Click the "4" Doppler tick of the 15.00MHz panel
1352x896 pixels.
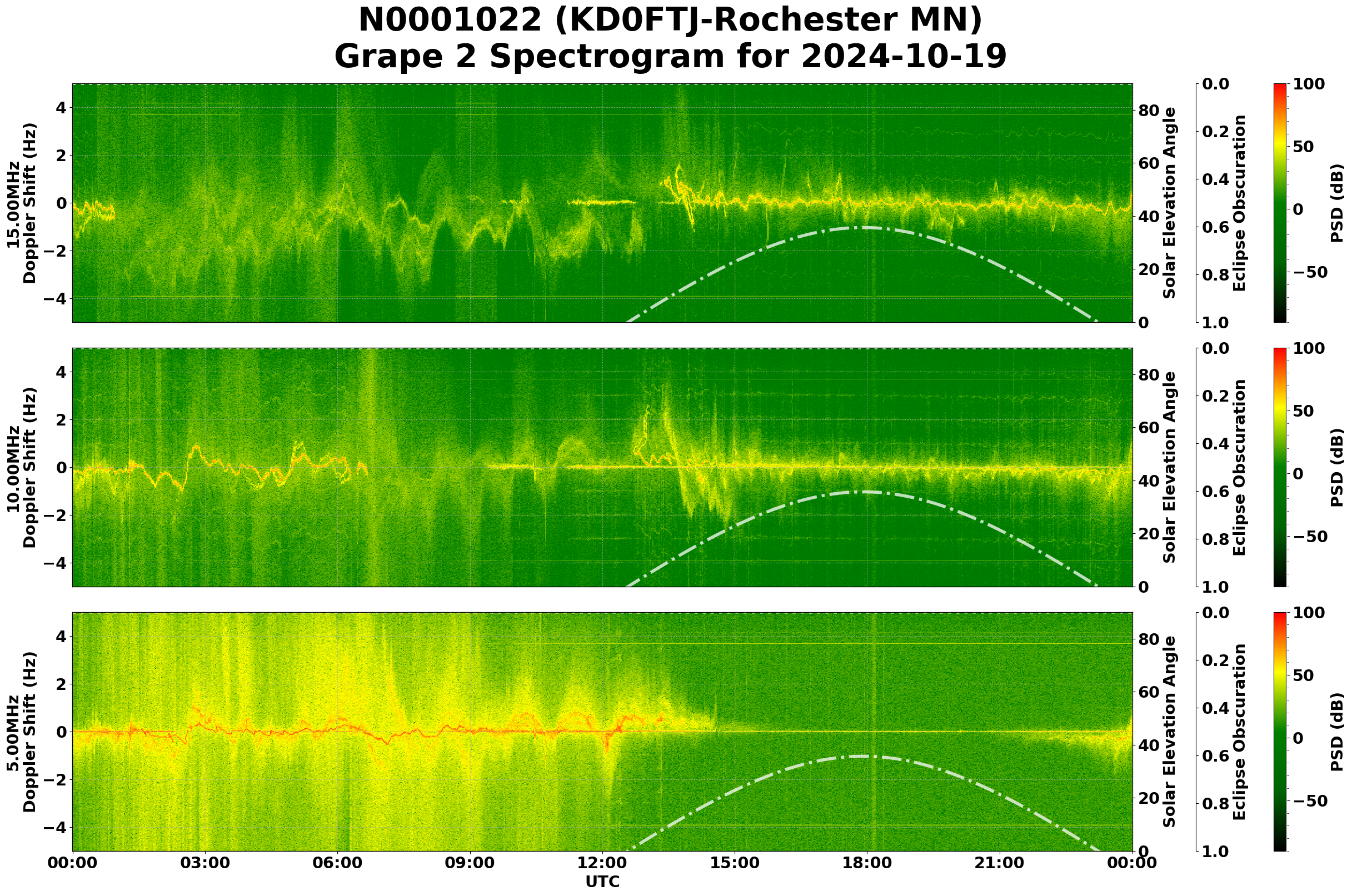(62, 108)
